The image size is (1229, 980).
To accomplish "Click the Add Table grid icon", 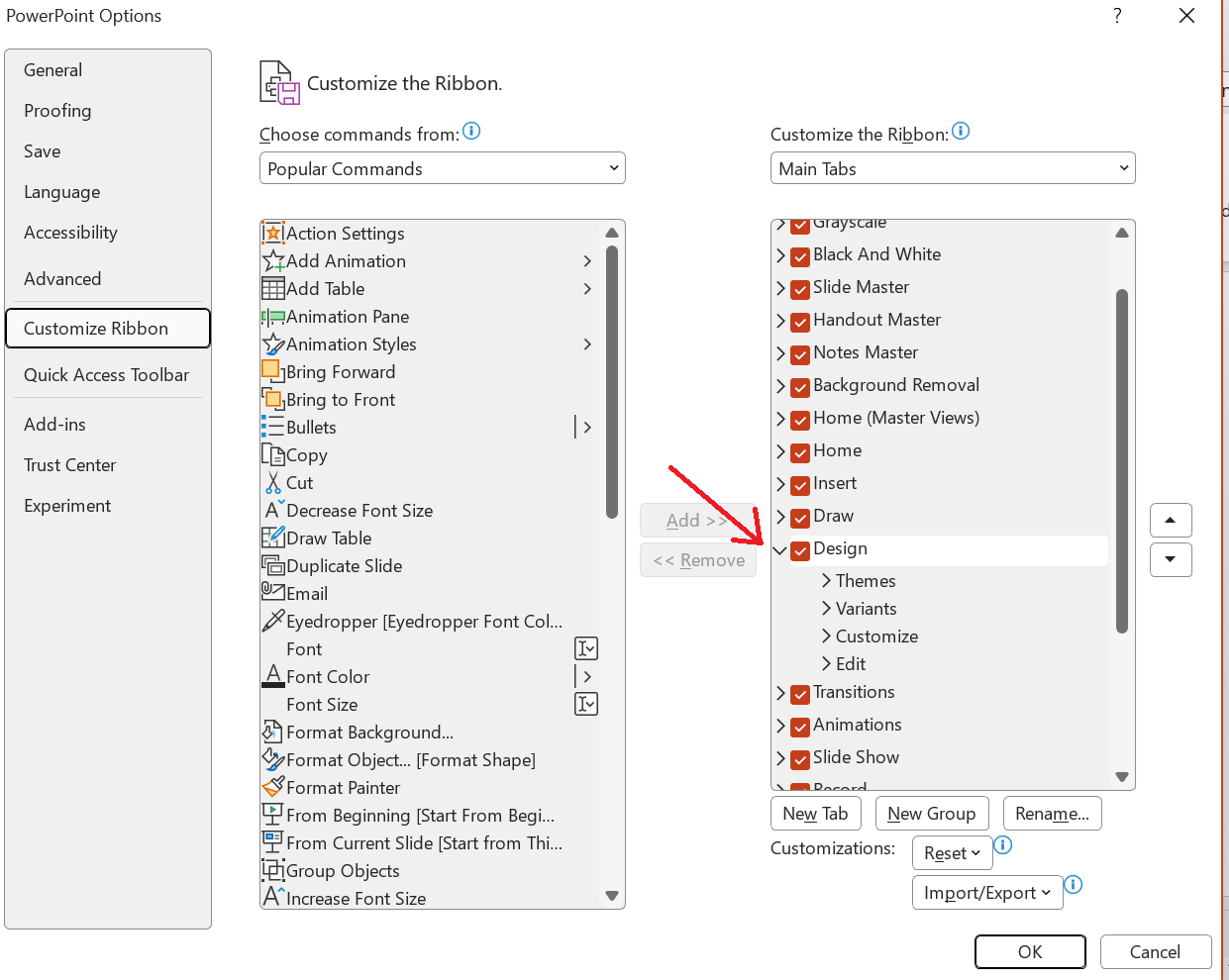I will coord(272,289).
